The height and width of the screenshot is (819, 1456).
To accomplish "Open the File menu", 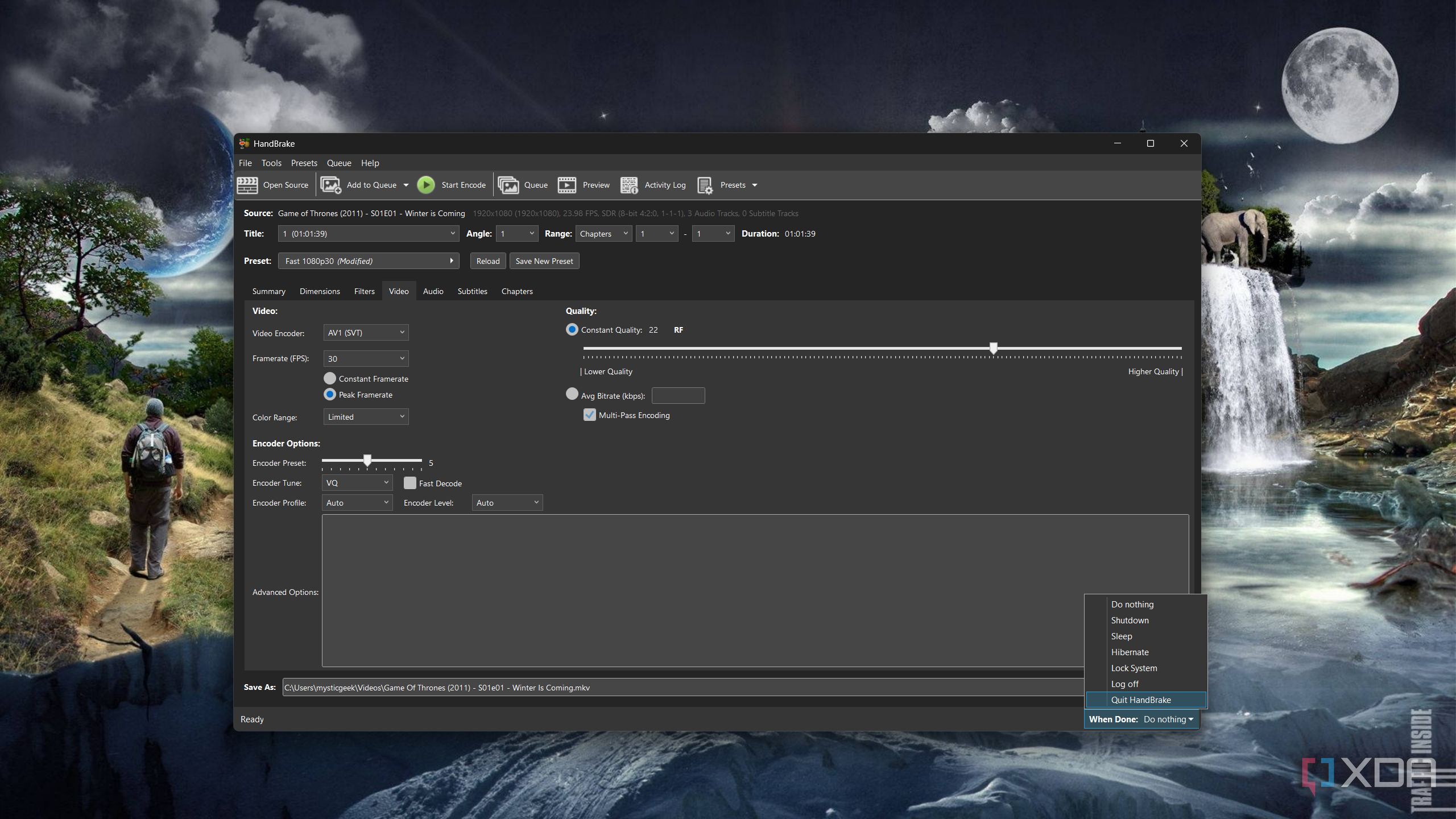I will coord(245,163).
